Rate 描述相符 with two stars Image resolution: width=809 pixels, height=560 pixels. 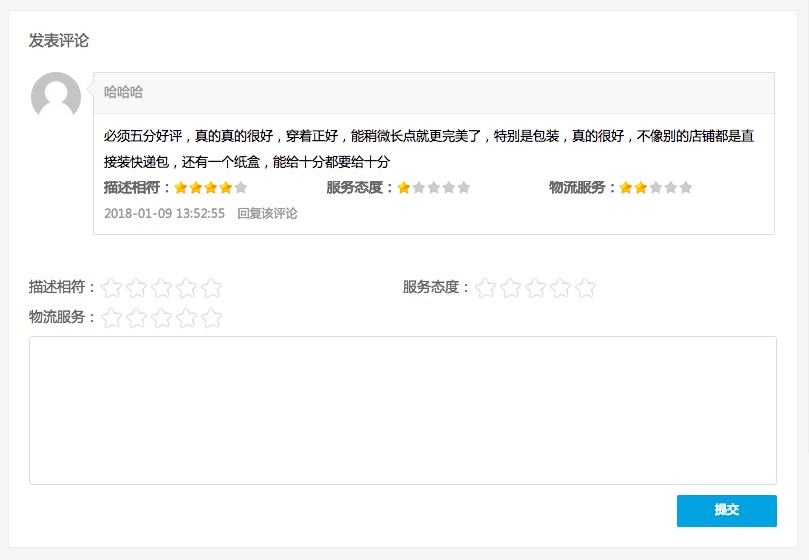pos(137,288)
